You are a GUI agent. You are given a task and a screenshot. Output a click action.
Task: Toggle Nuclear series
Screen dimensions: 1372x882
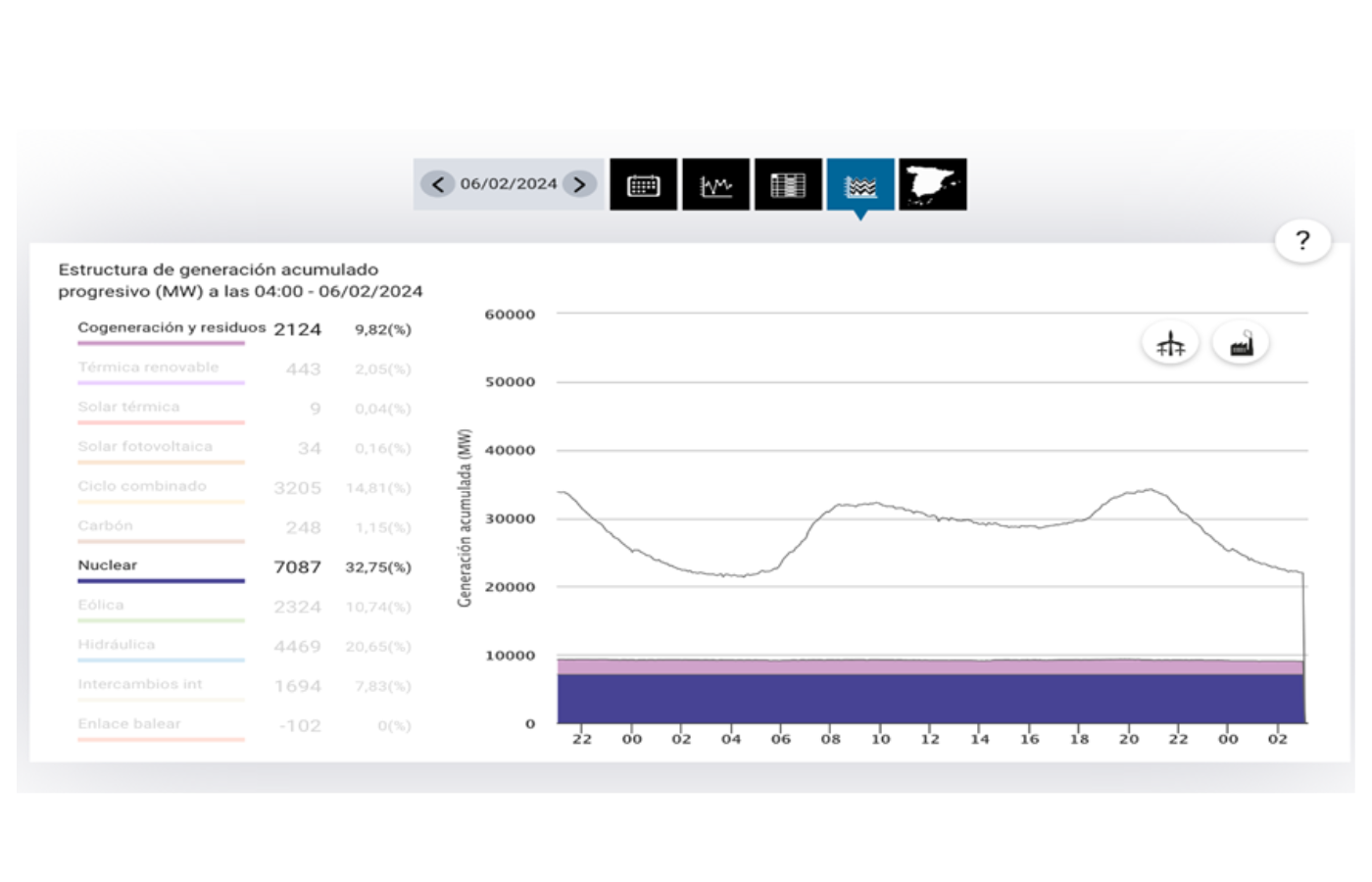point(161,568)
